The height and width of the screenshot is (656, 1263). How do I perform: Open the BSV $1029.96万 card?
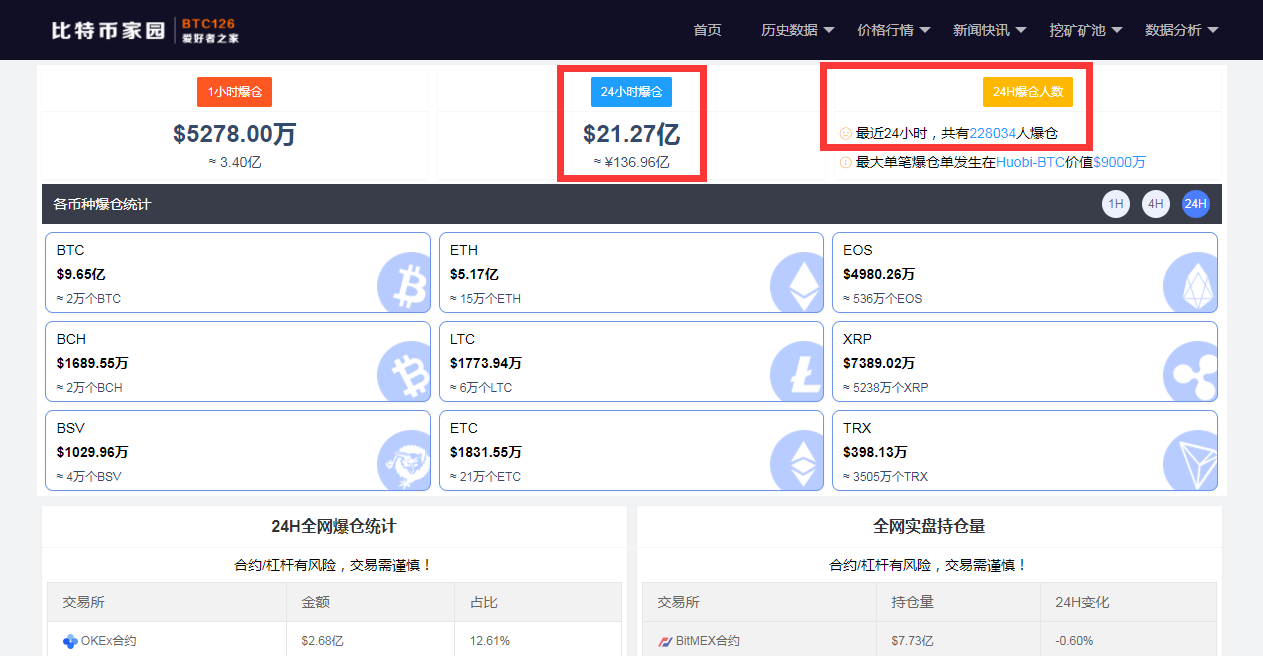pos(238,451)
